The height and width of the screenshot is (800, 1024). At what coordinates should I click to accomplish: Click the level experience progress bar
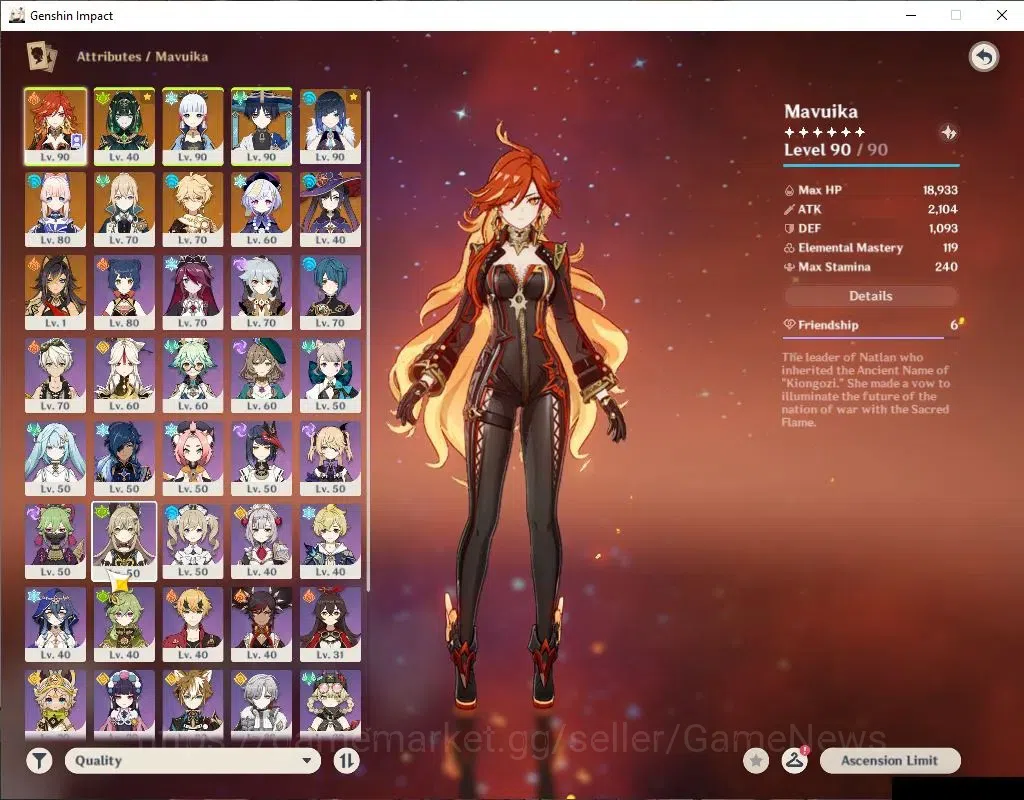(871, 166)
